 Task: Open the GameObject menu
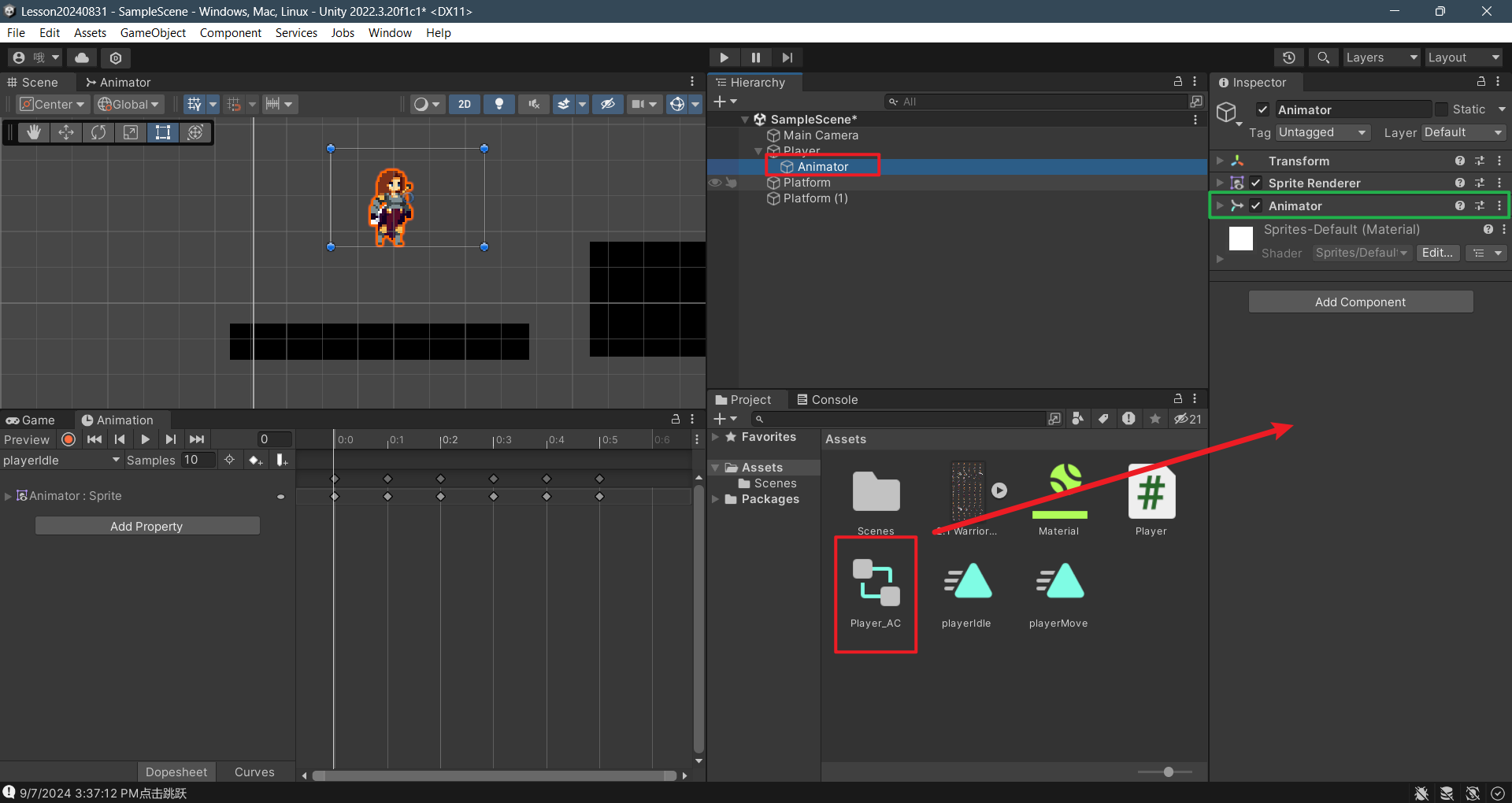coord(153,32)
